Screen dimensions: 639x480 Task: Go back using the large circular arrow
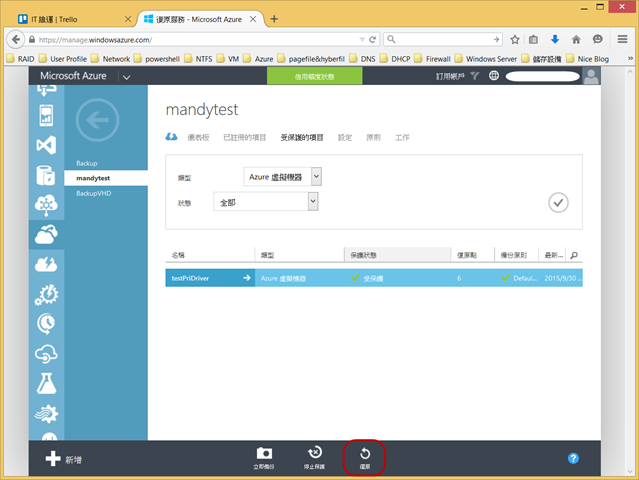coord(97,120)
